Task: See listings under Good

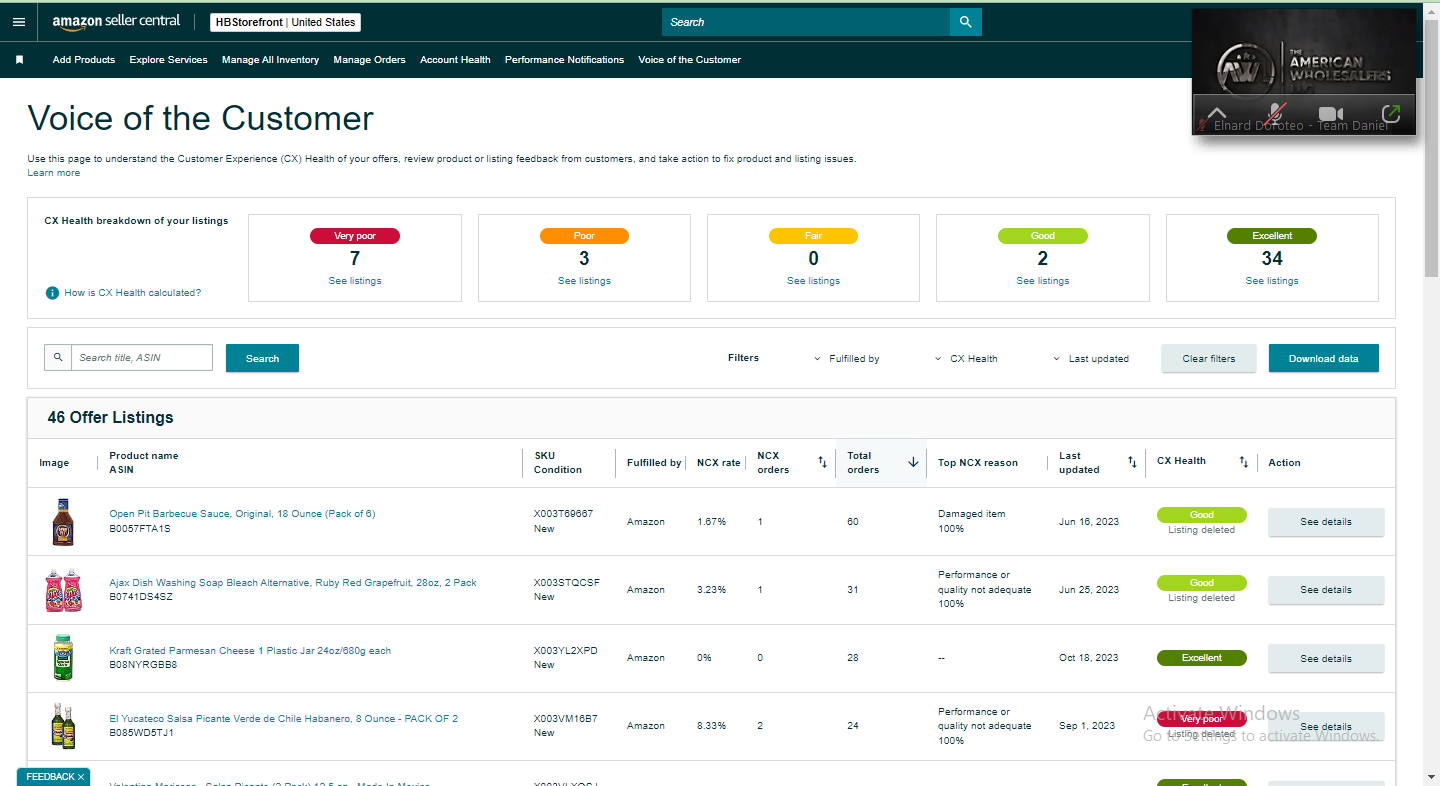Action: [x=1043, y=281]
